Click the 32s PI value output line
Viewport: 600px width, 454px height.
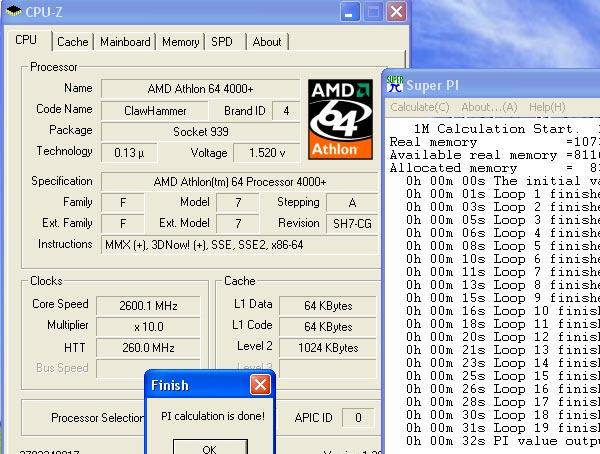point(503,441)
